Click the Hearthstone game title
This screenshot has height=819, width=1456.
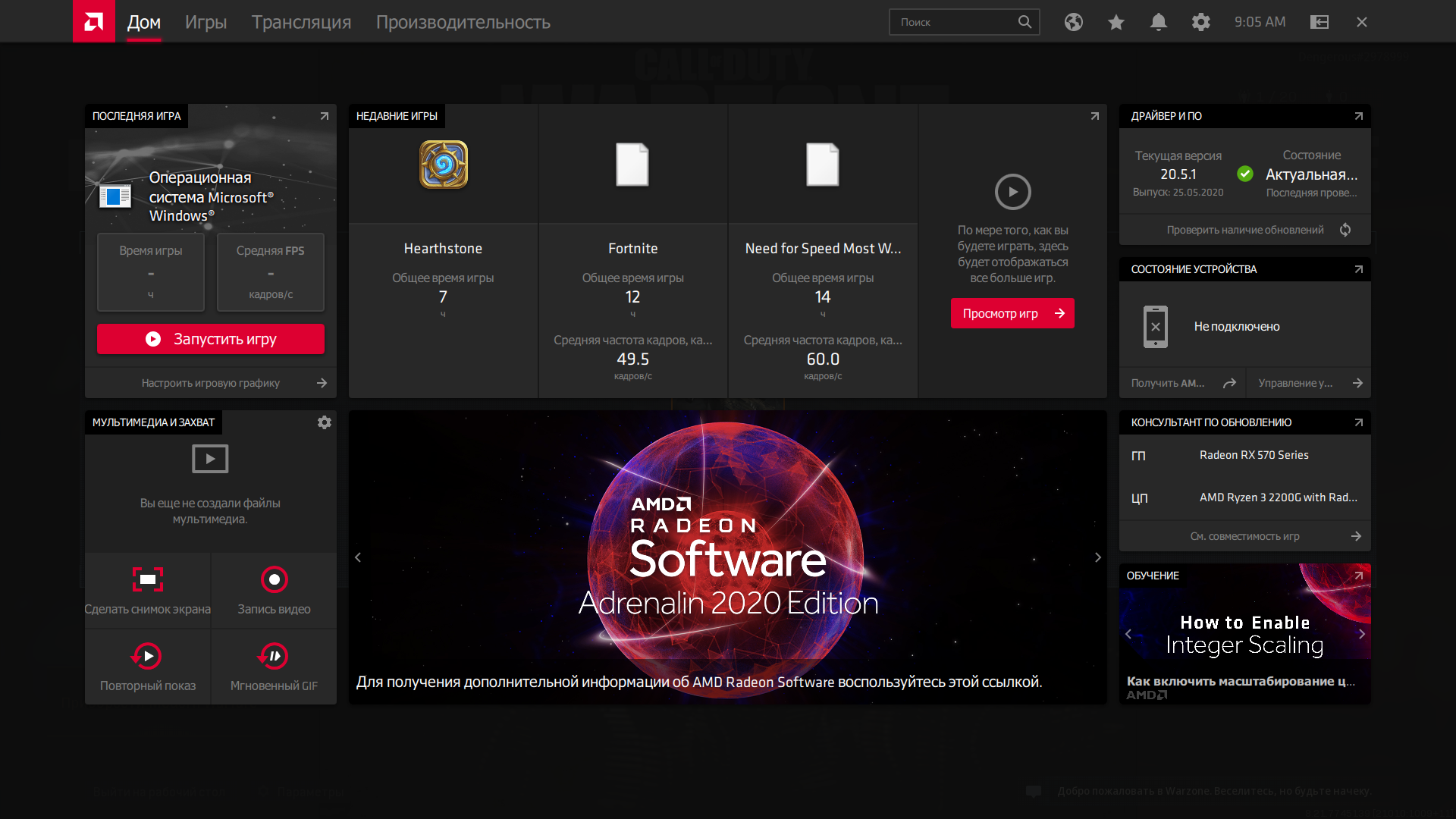click(443, 249)
